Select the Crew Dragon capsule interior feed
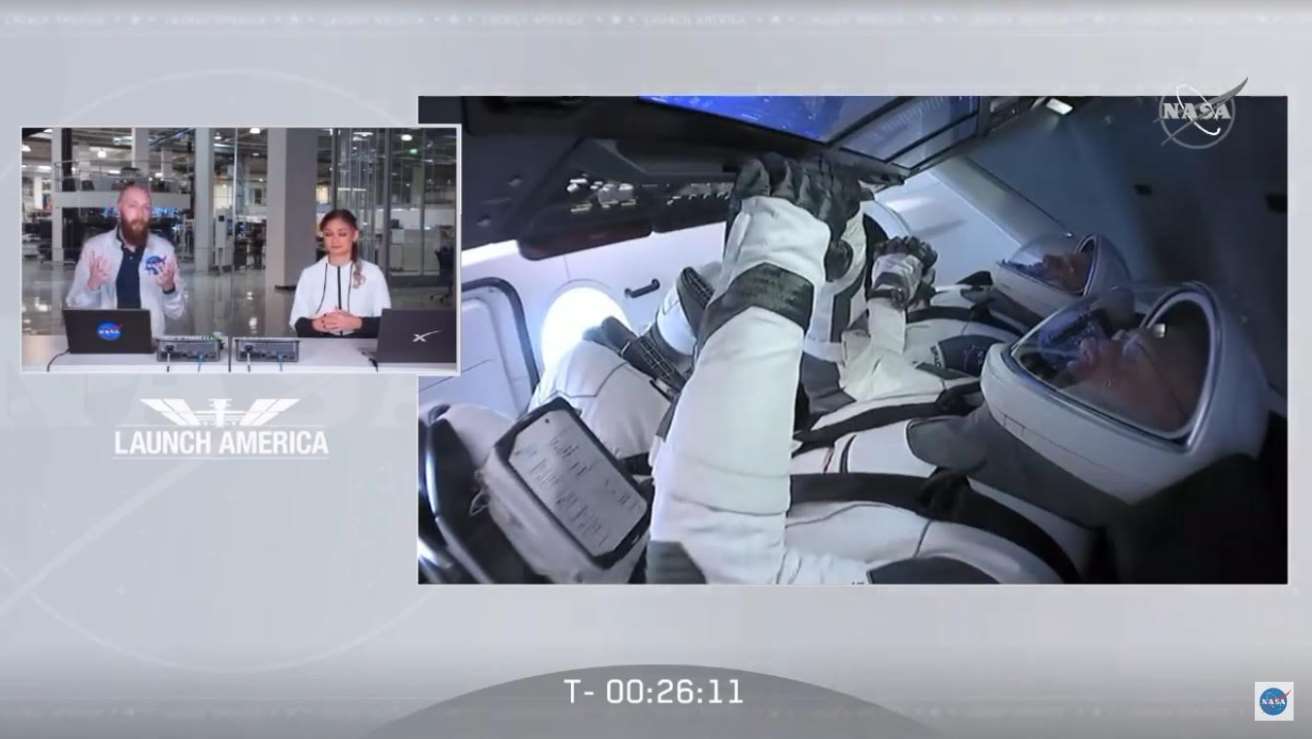The height and width of the screenshot is (739, 1312). 852,340
